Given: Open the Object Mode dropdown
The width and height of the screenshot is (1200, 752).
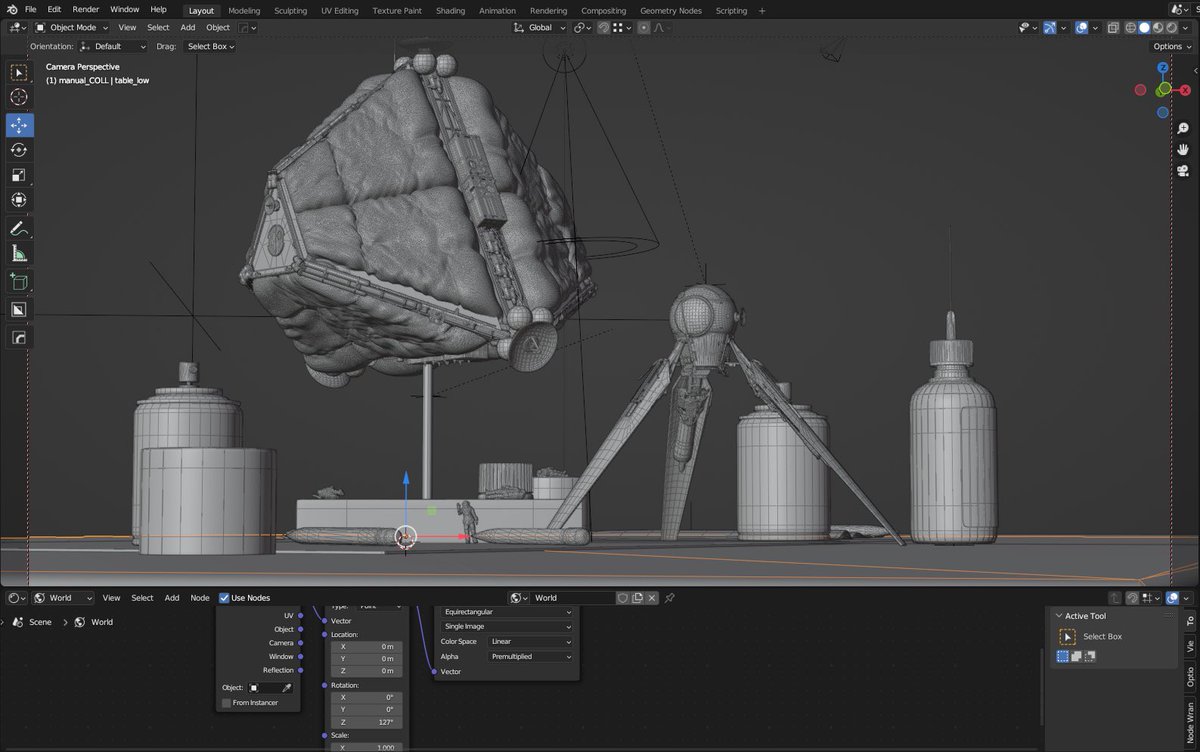Looking at the screenshot, I should click(x=71, y=28).
